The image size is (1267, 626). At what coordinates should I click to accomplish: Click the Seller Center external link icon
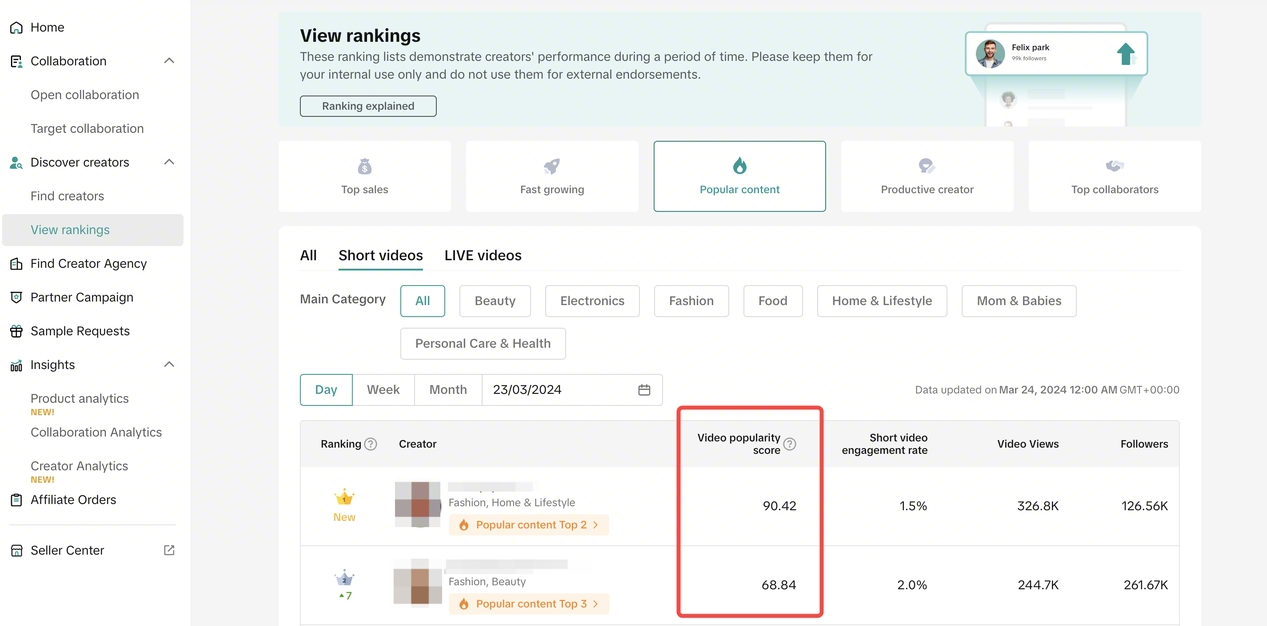pos(169,550)
